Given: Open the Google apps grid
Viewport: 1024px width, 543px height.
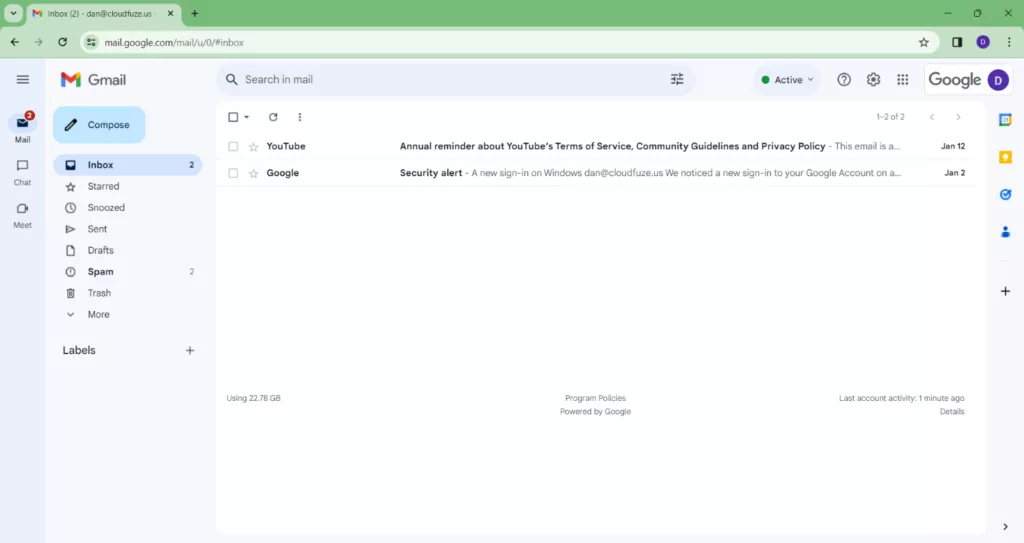Looking at the screenshot, I should [903, 80].
